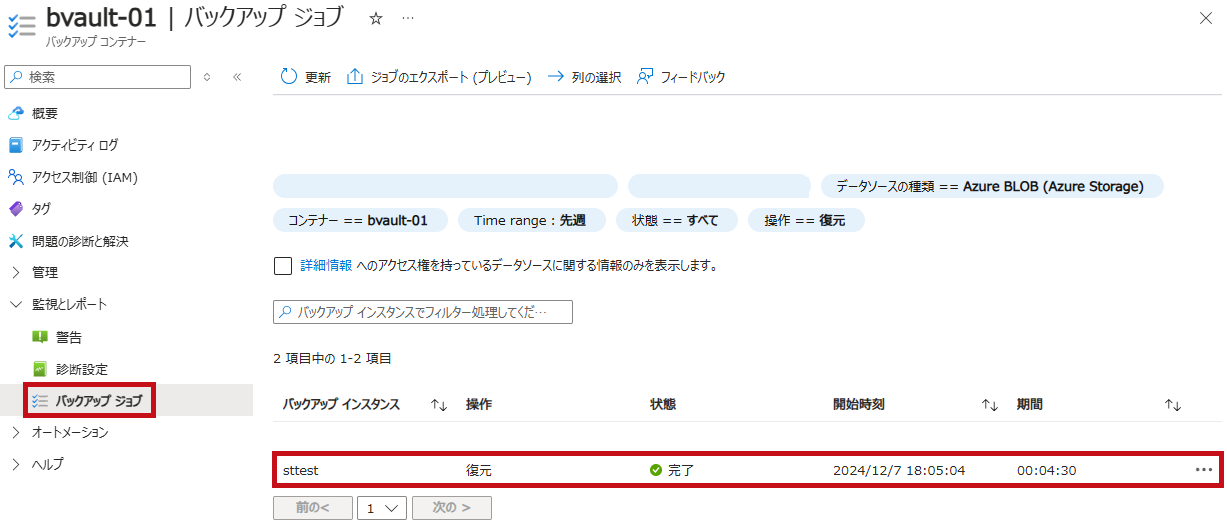Viewport: 1227px width, 527px height.
Task: Toggle the 詳細情報 access checkbox
Action: (x=283, y=266)
